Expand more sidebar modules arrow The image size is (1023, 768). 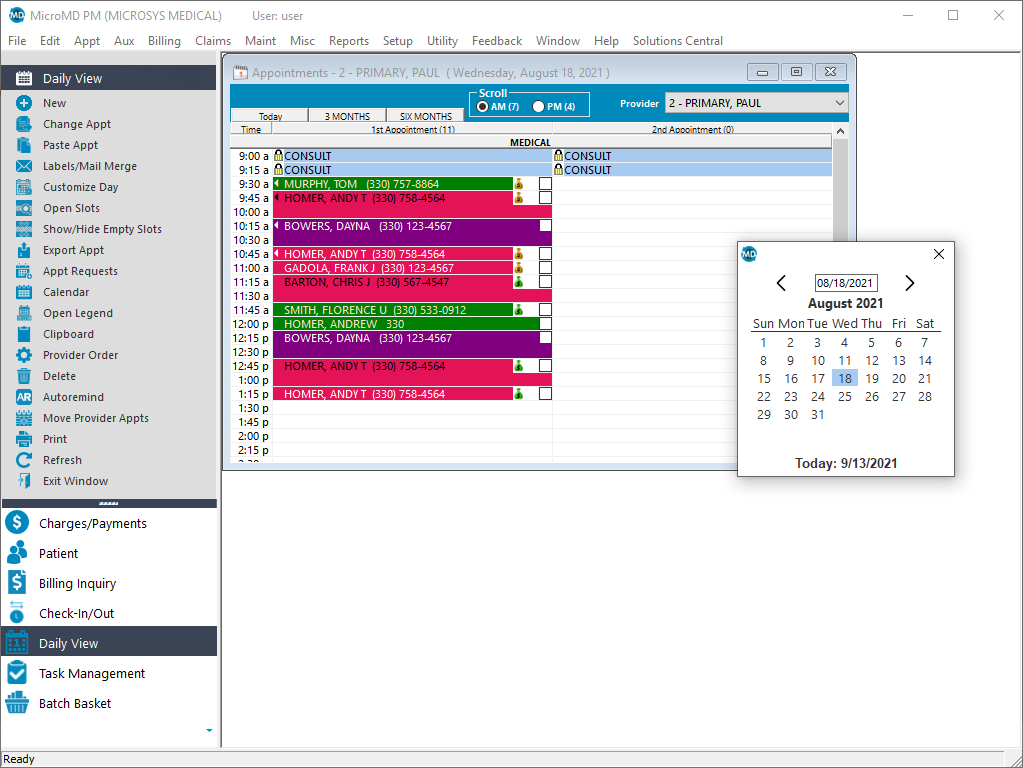click(209, 730)
